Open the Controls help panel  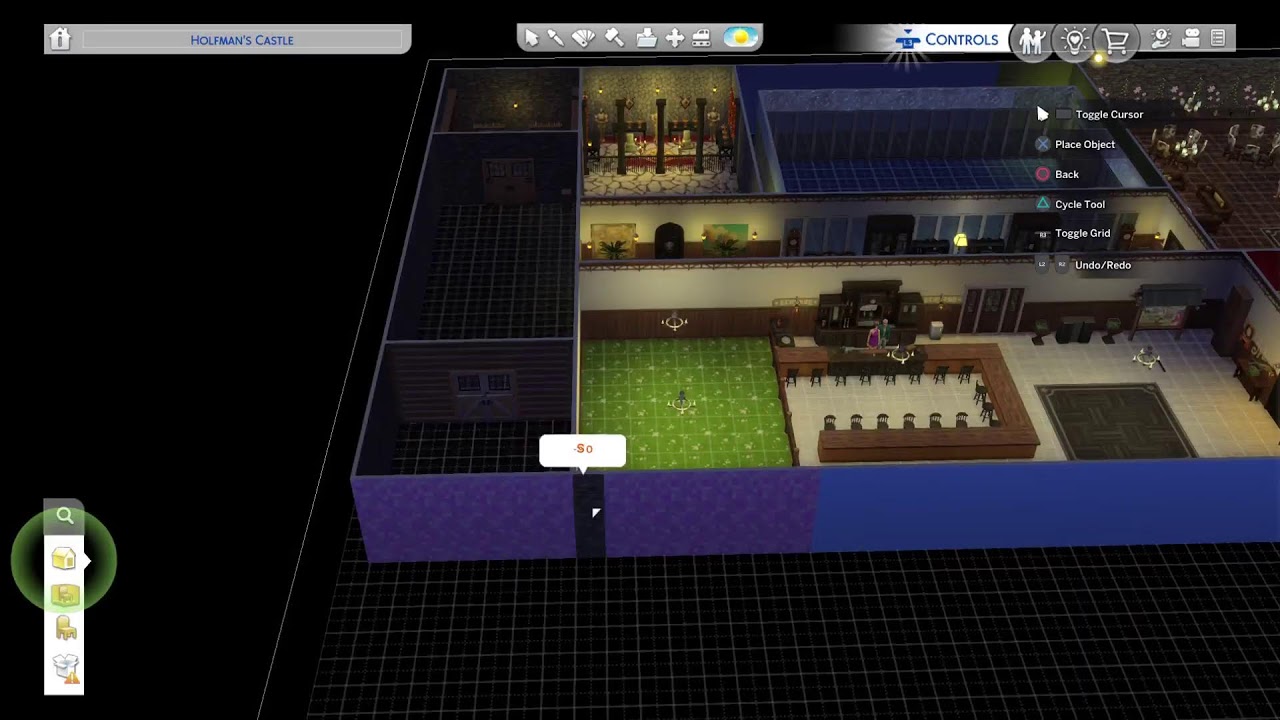click(949, 40)
